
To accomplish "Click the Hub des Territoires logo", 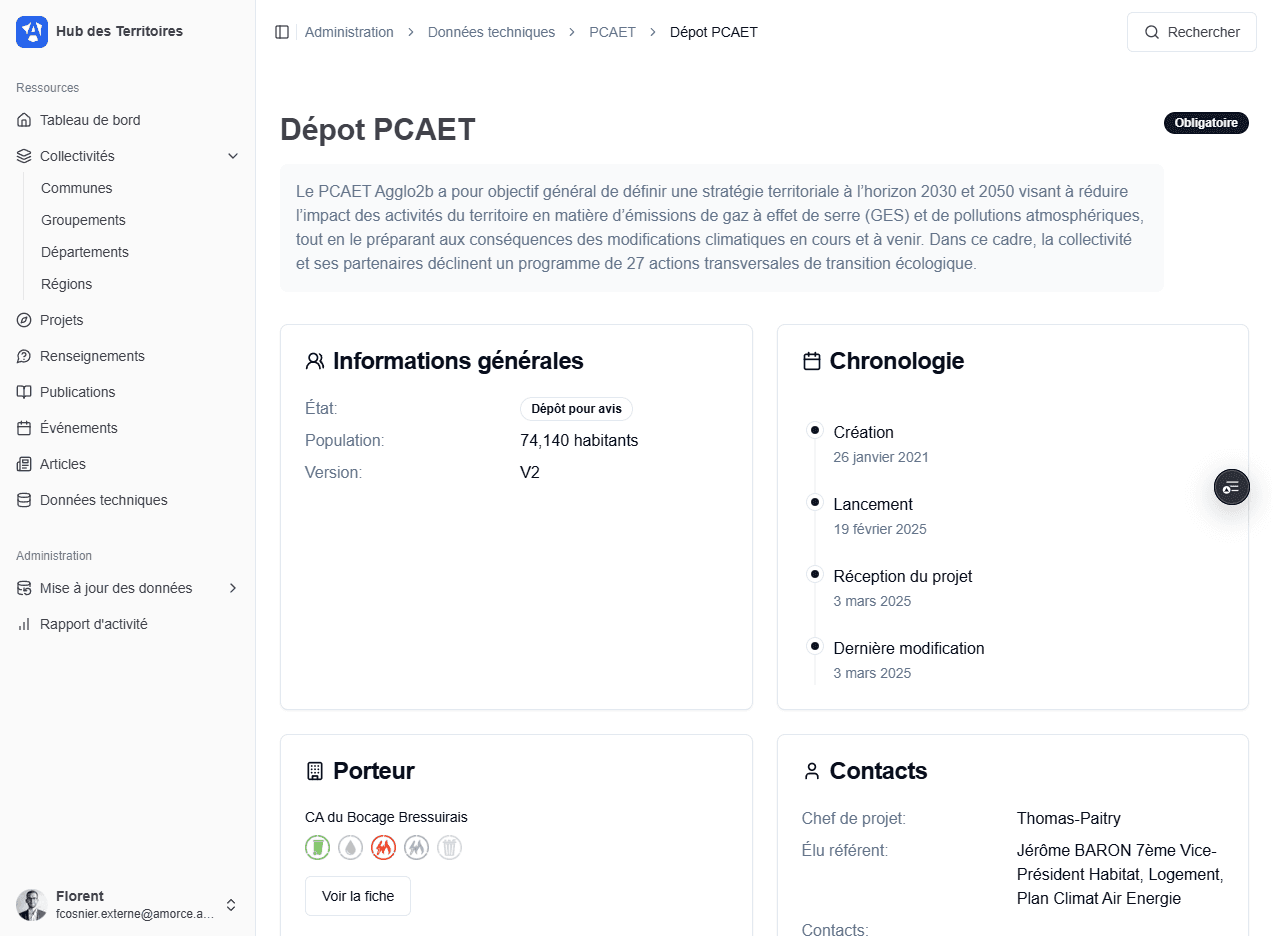I will point(32,32).
